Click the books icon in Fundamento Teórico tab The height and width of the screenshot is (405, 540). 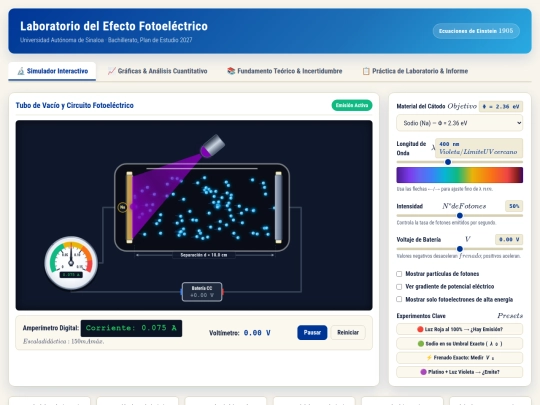coord(231,71)
